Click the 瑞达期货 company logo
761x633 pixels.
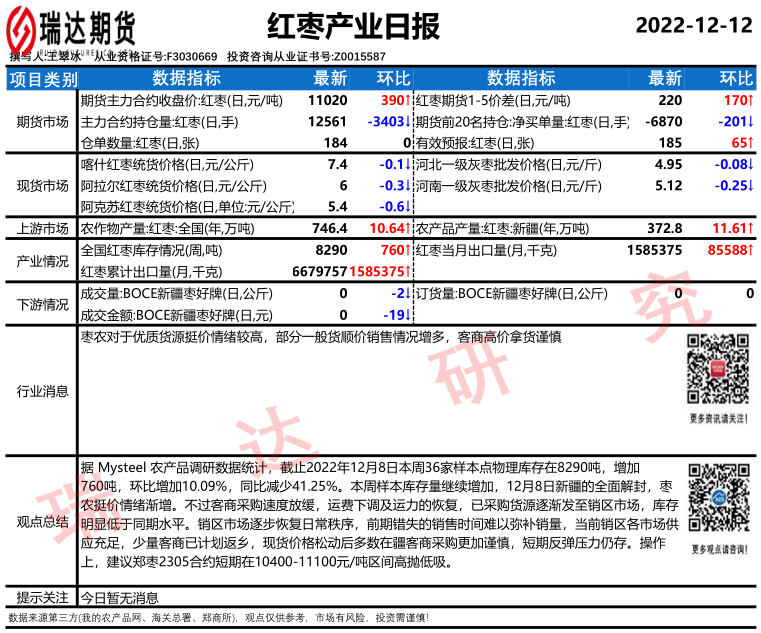(x=73, y=28)
